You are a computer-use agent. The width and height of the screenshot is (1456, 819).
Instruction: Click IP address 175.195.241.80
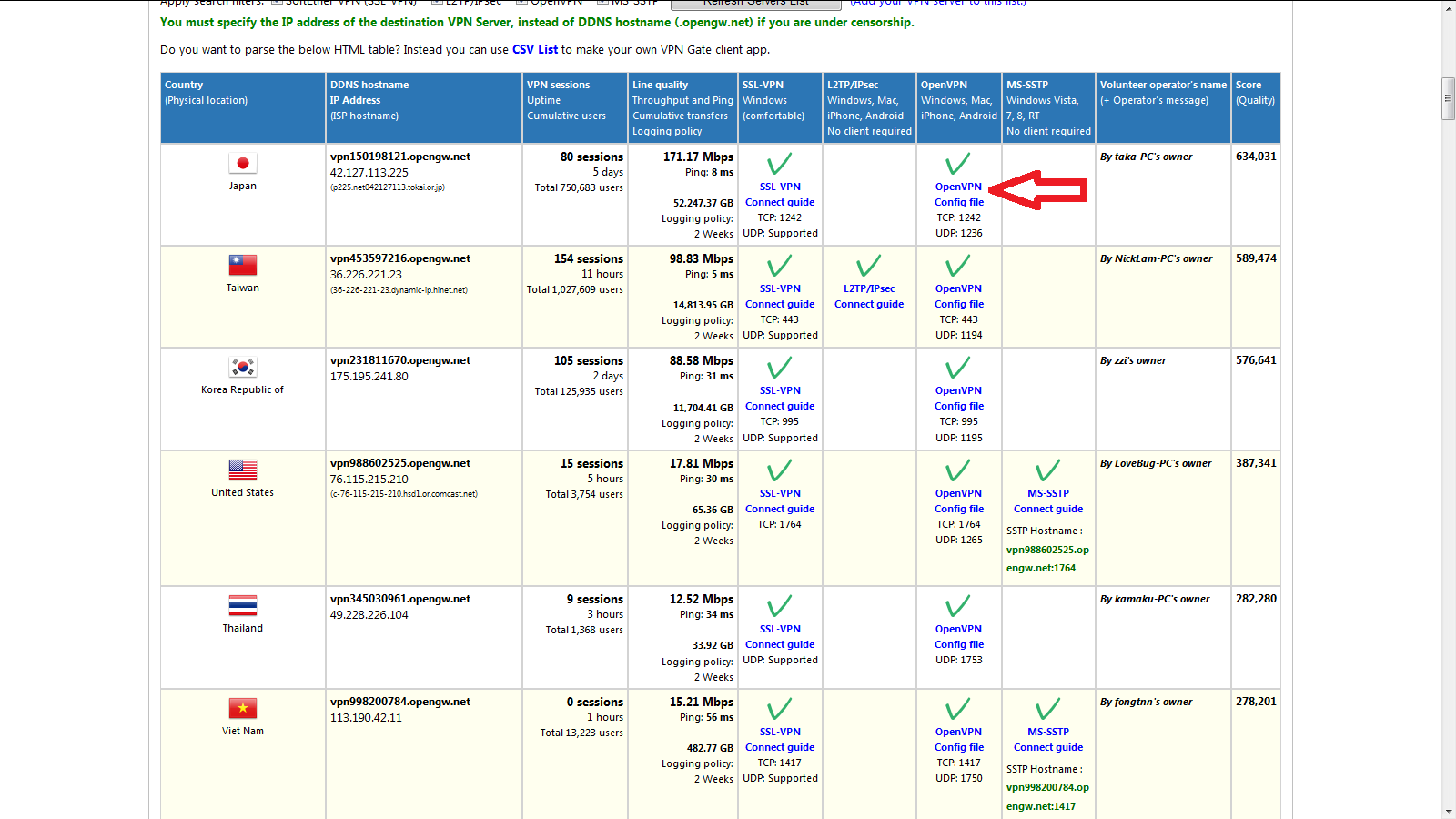[x=369, y=377]
